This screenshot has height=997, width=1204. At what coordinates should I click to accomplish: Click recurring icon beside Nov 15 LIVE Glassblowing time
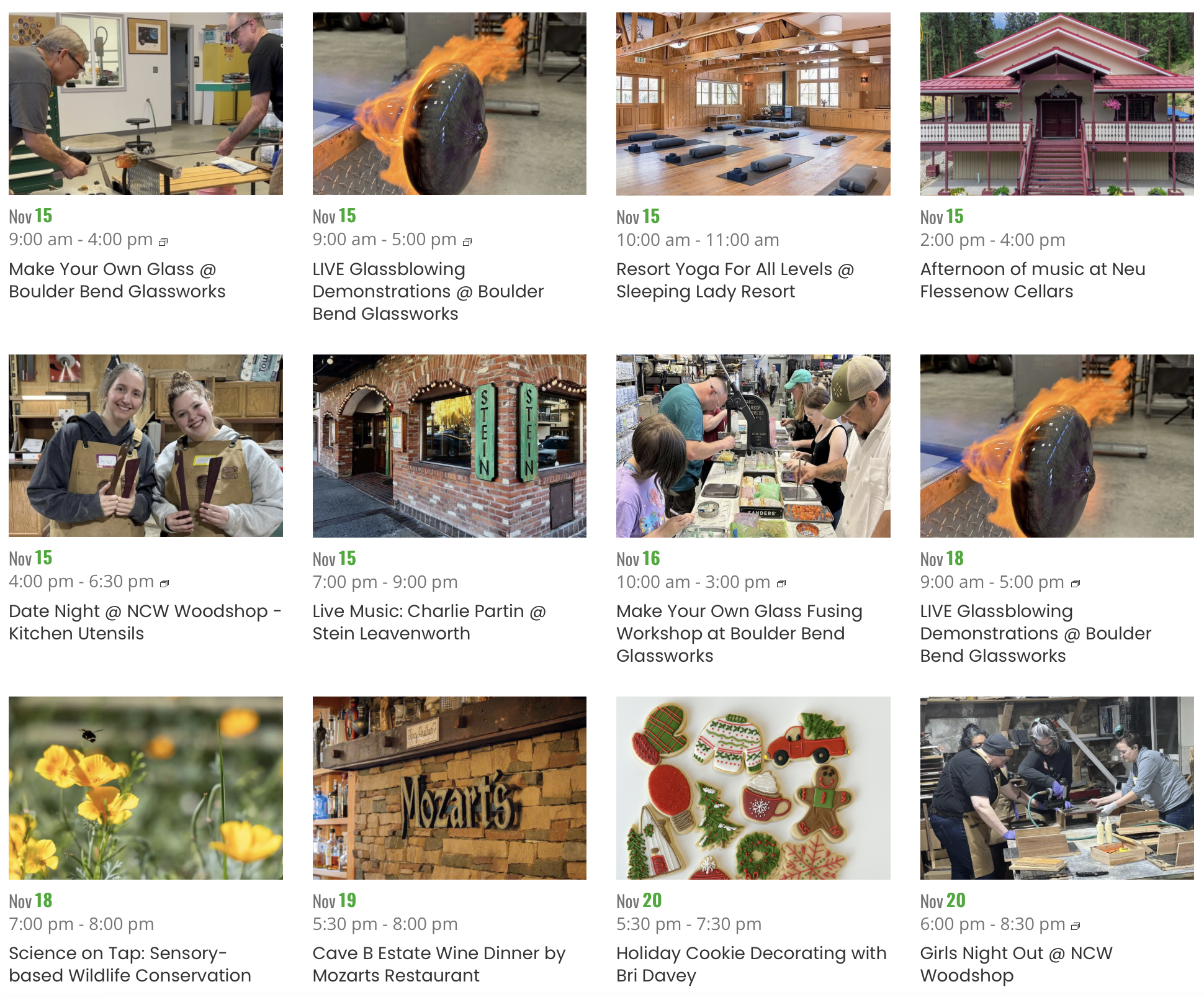(467, 242)
